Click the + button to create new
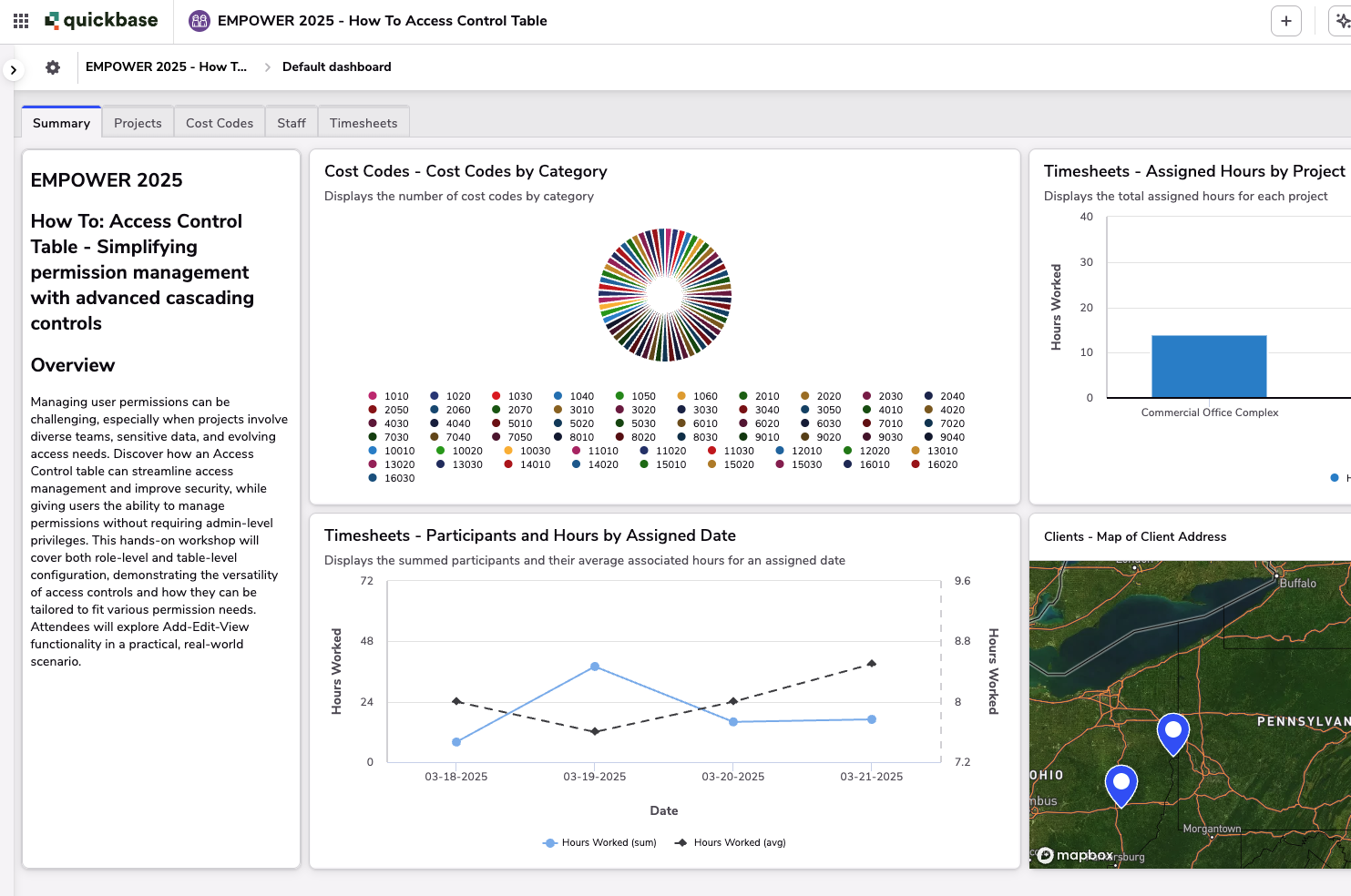This screenshot has width=1351, height=896. pyautogui.click(x=1285, y=20)
